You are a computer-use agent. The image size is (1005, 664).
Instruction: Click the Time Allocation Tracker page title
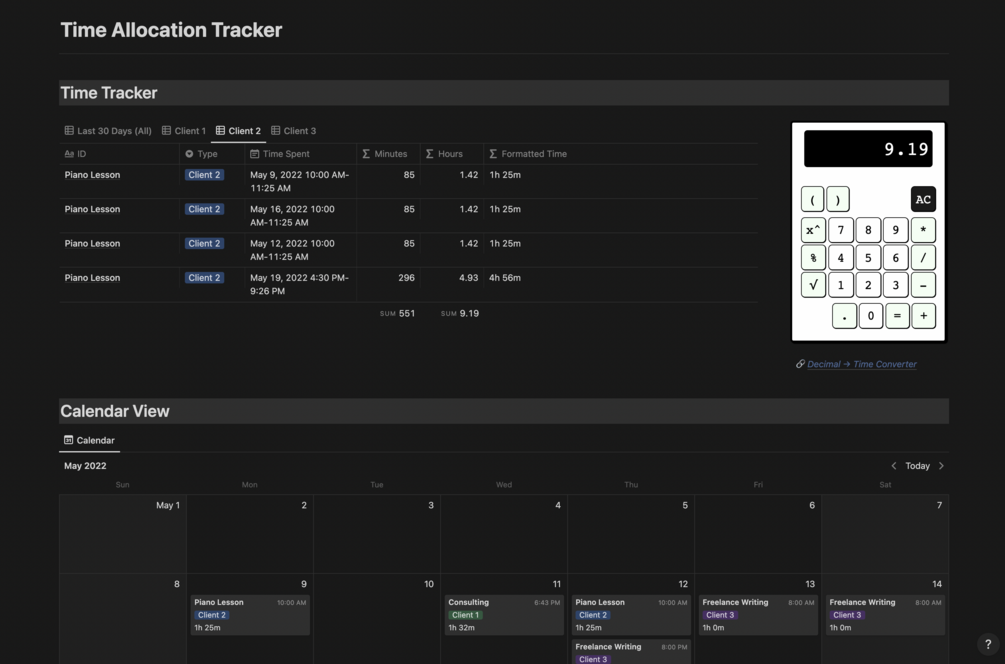coord(171,30)
